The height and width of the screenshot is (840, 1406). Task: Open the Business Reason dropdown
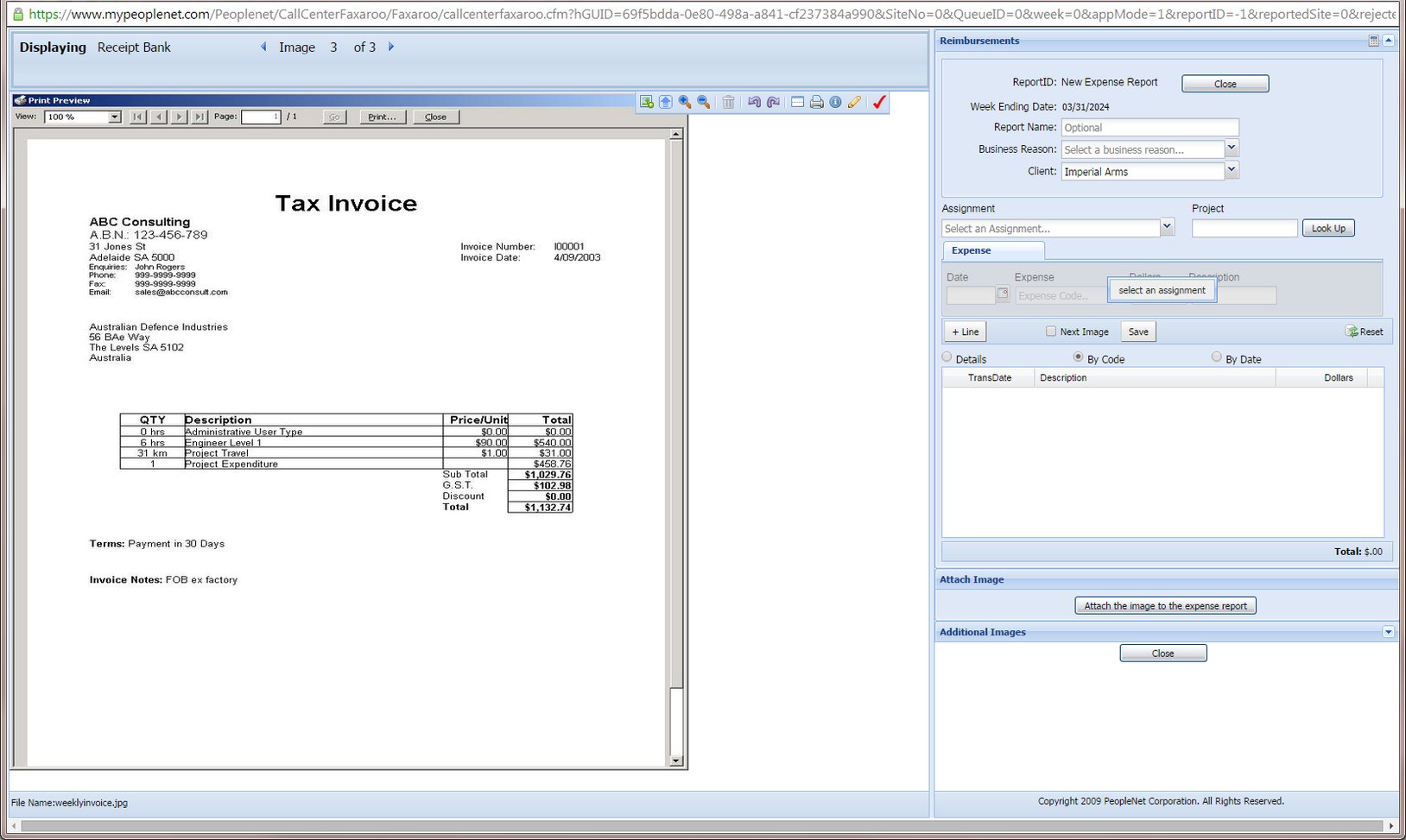(1232, 148)
